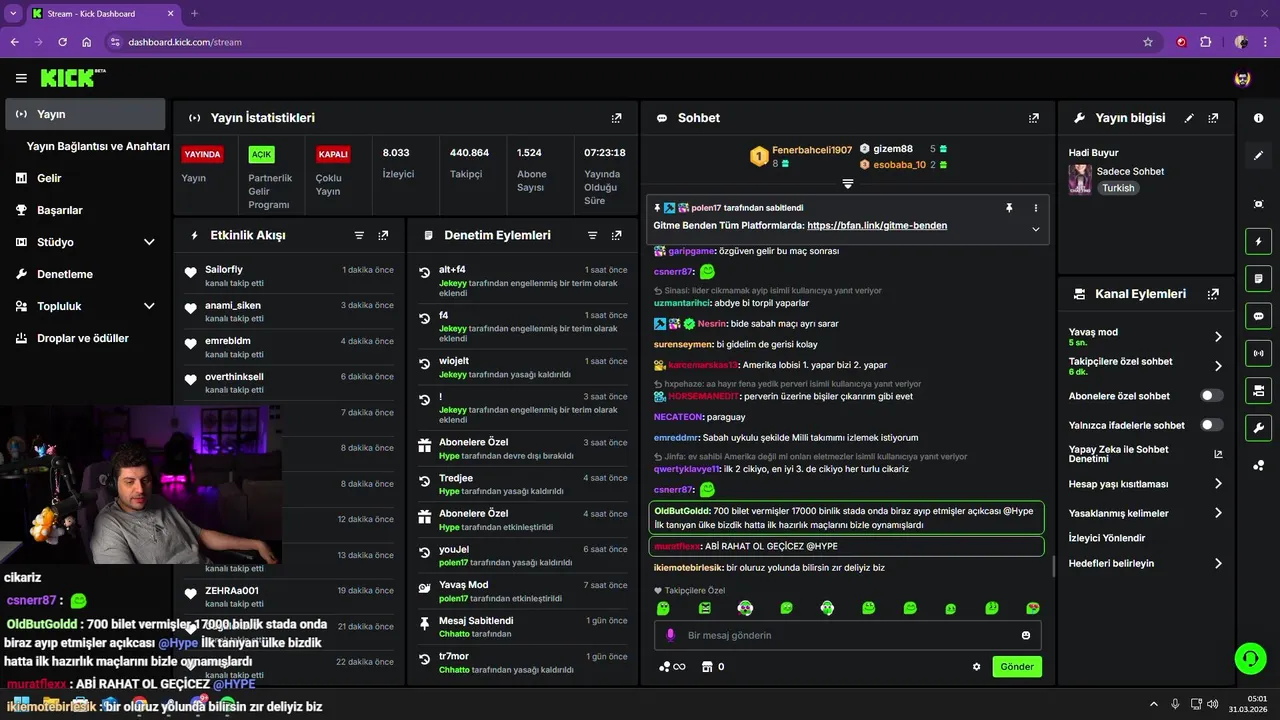Screen dimensions: 1280x720
Task: Open Yasaklanmış kelimeler settings
Action: (1145, 513)
